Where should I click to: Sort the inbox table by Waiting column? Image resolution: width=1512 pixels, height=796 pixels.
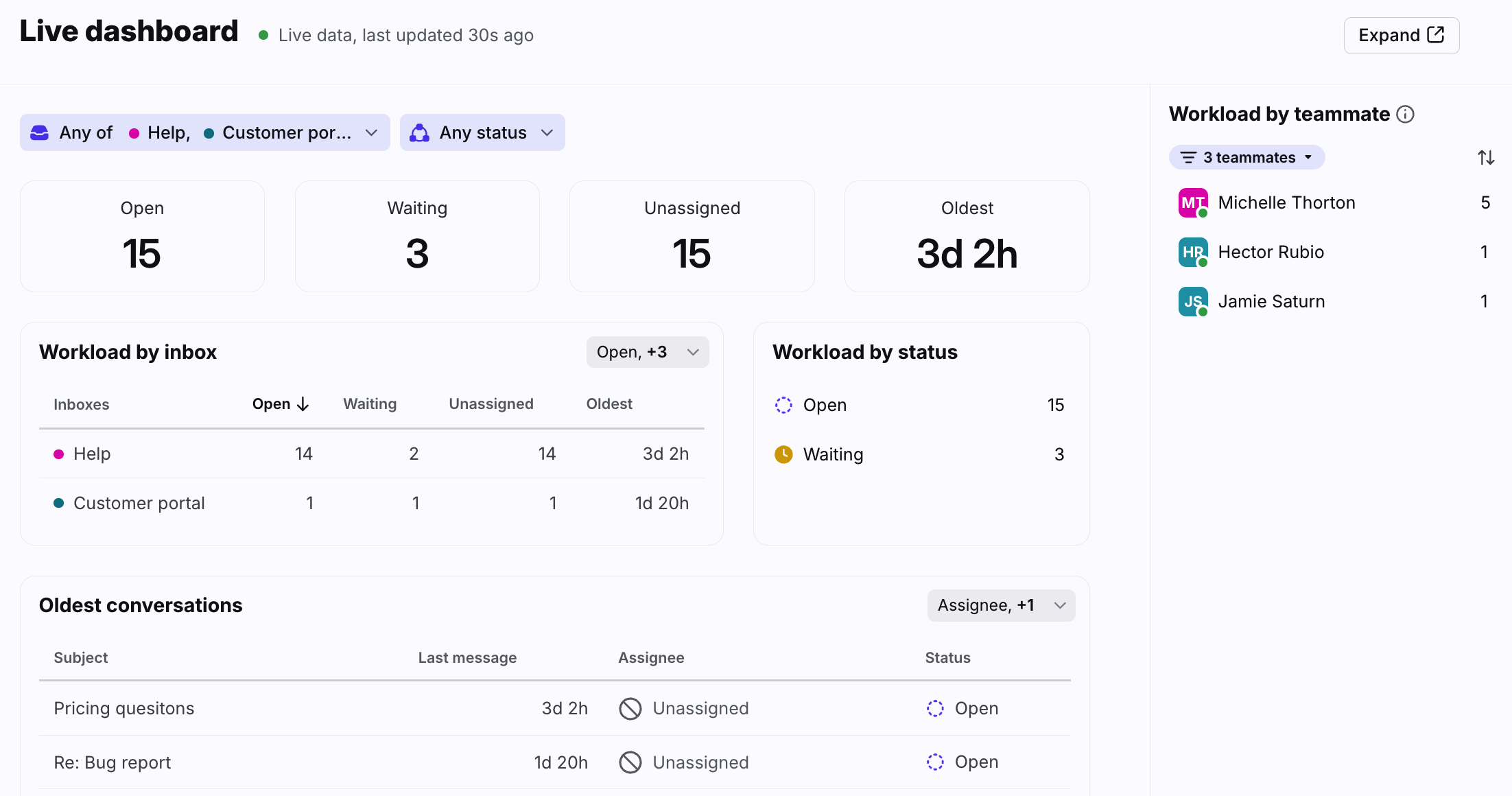point(370,404)
